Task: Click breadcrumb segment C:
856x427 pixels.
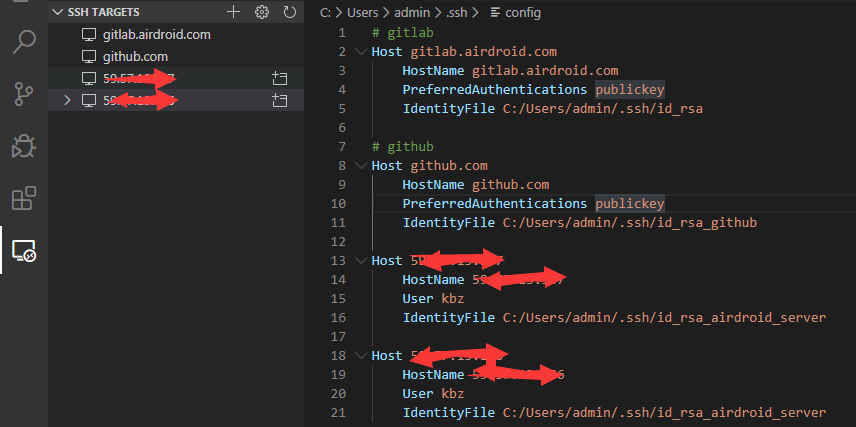Action: [x=325, y=12]
